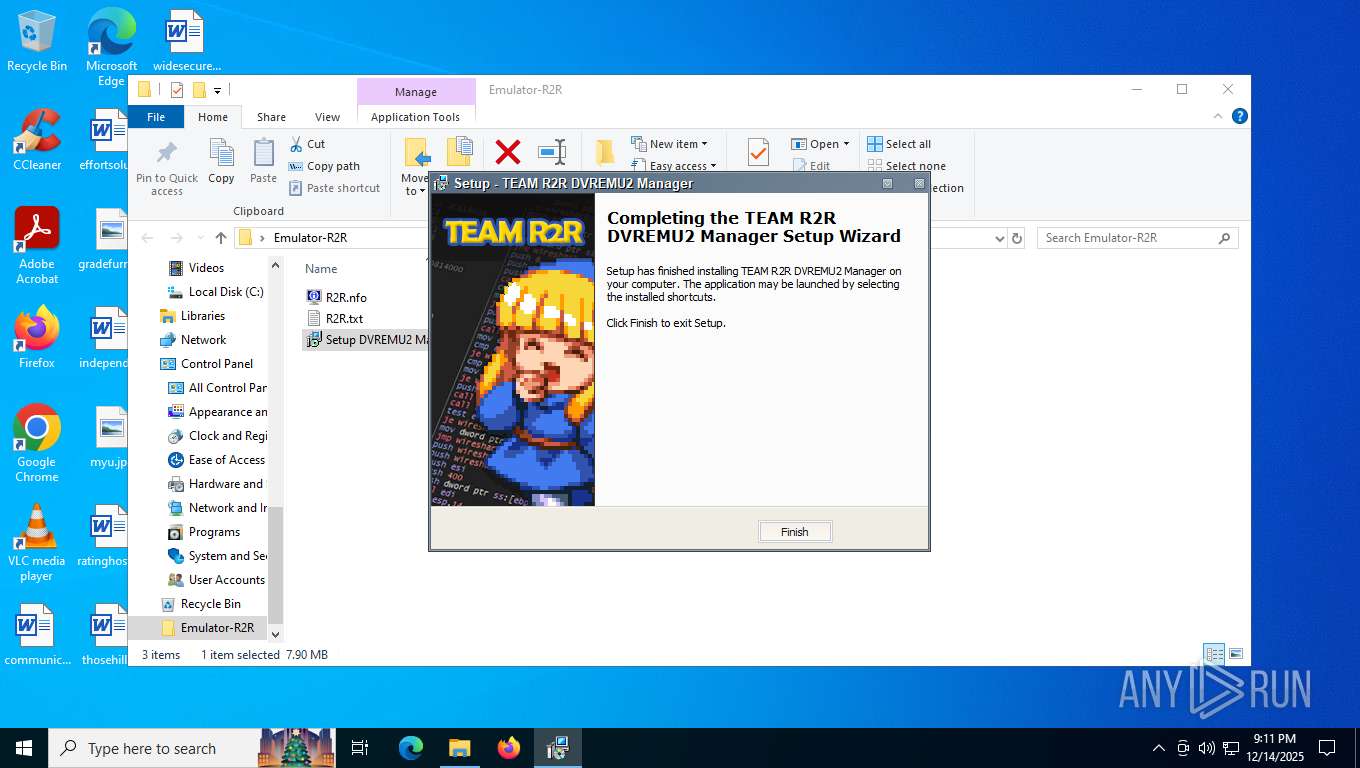Click Select none in the ribbon
This screenshot has height=768, width=1360.
906,166
